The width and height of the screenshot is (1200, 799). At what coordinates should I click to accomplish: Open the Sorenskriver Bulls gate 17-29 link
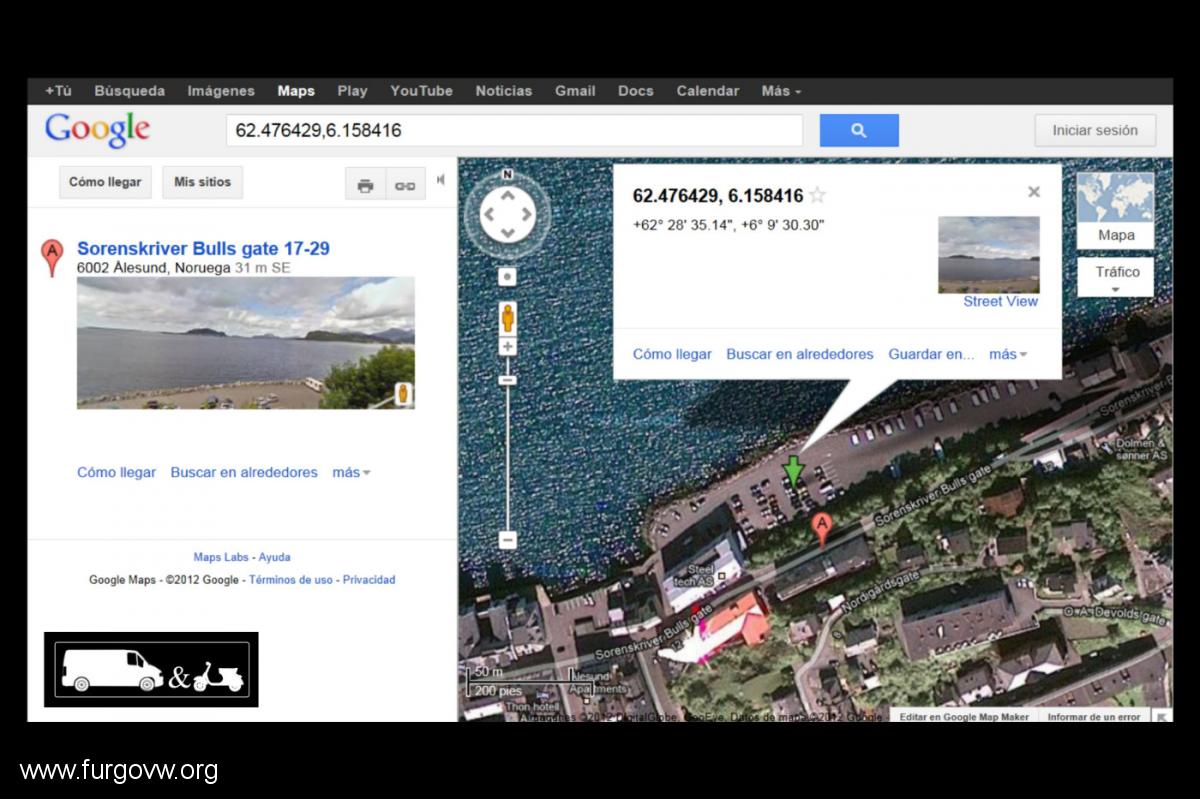point(203,249)
